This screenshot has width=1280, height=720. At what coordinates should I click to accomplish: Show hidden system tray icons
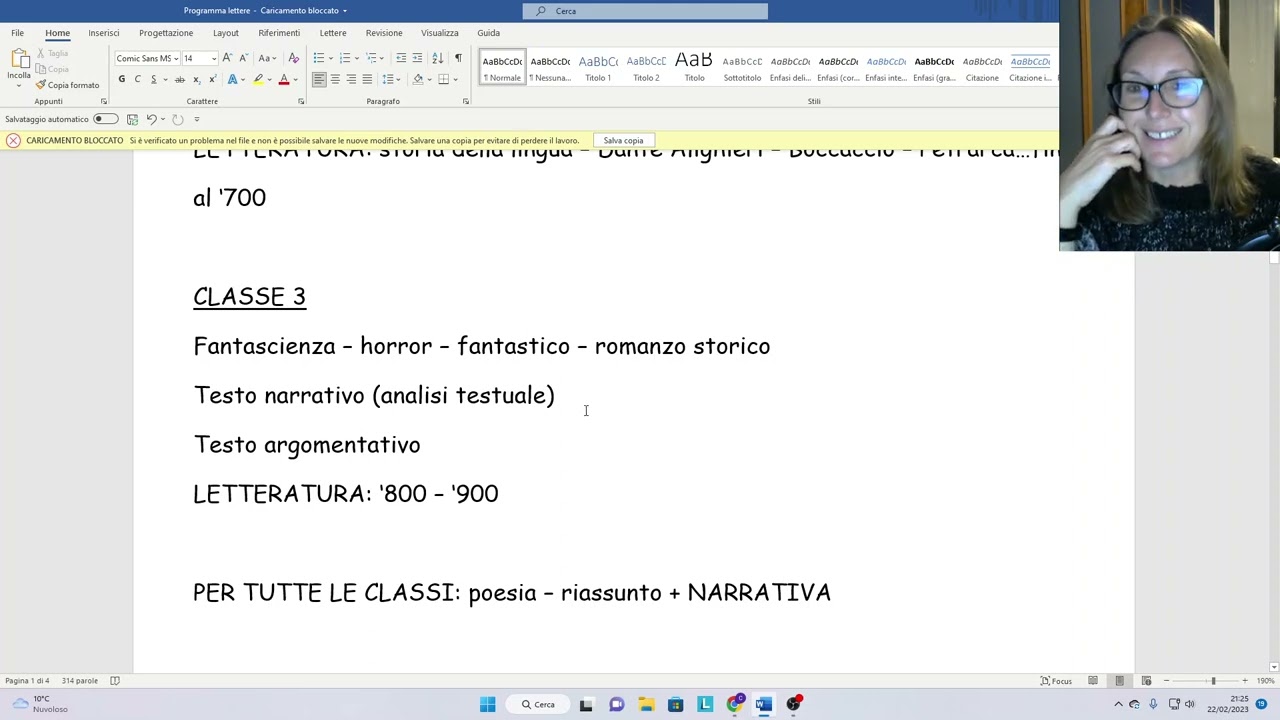coord(1118,704)
